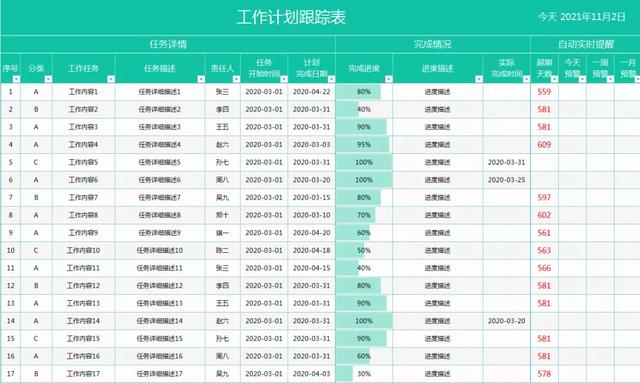This screenshot has height=383, width=640.
Task: Select the 工作计划跟踪表 title cell
Action: pos(291,18)
